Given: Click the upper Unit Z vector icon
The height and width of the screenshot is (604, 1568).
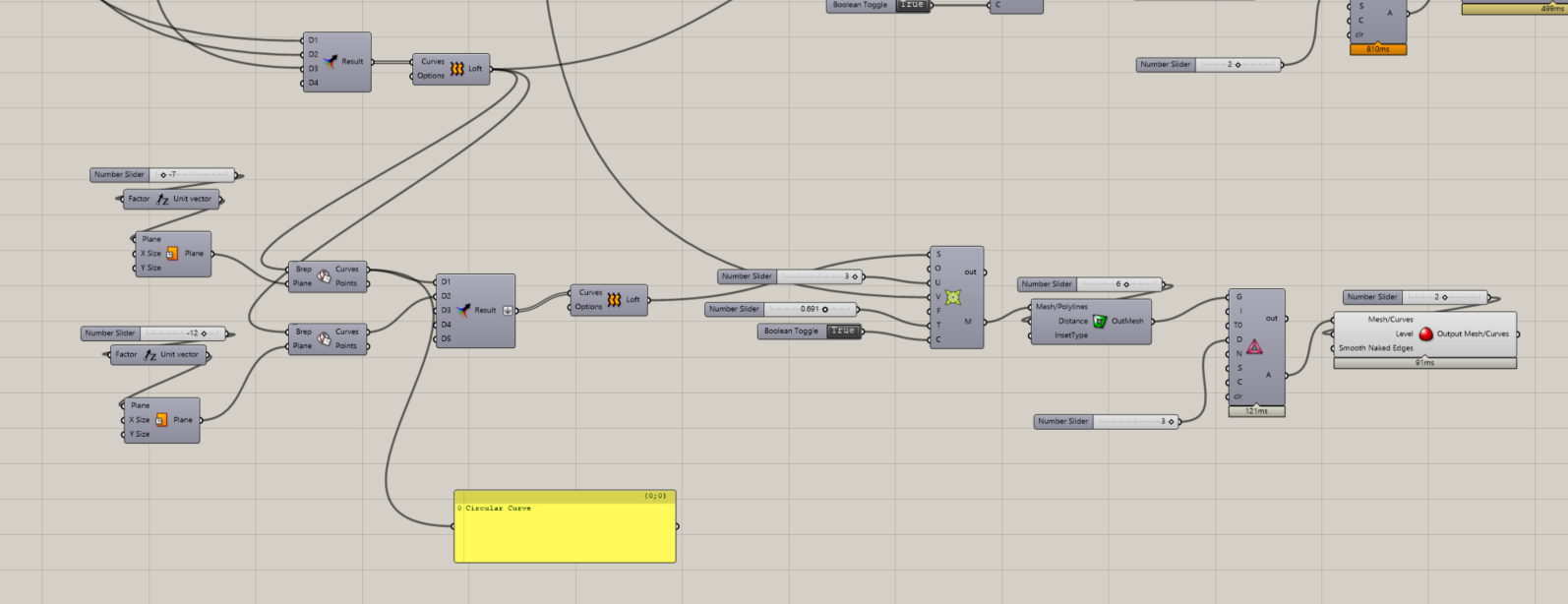Looking at the screenshot, I should coord(162,200).
